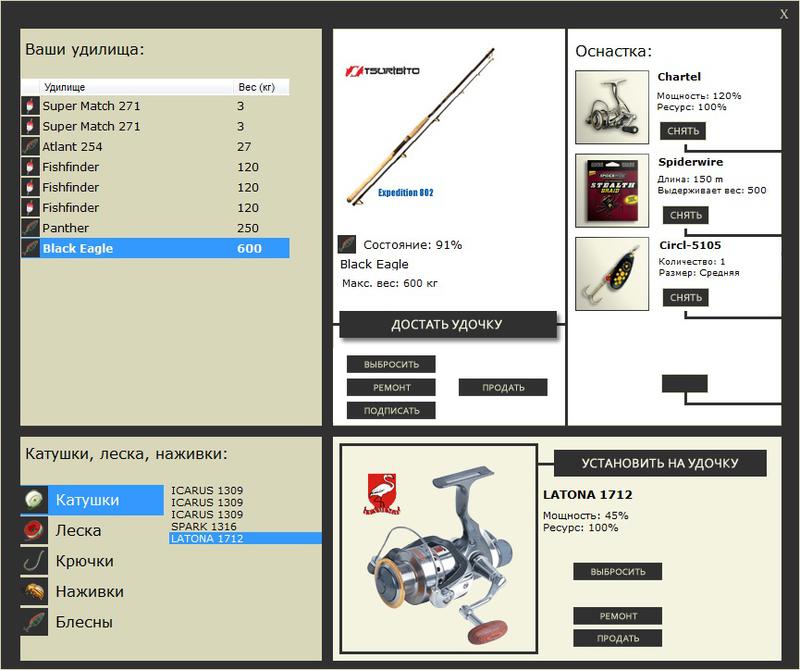This screenshot has width=800, height=670.
Task: Click УСТАНОВИТЬ НА УДОЧКУ button
Action: tap(660, 463)
